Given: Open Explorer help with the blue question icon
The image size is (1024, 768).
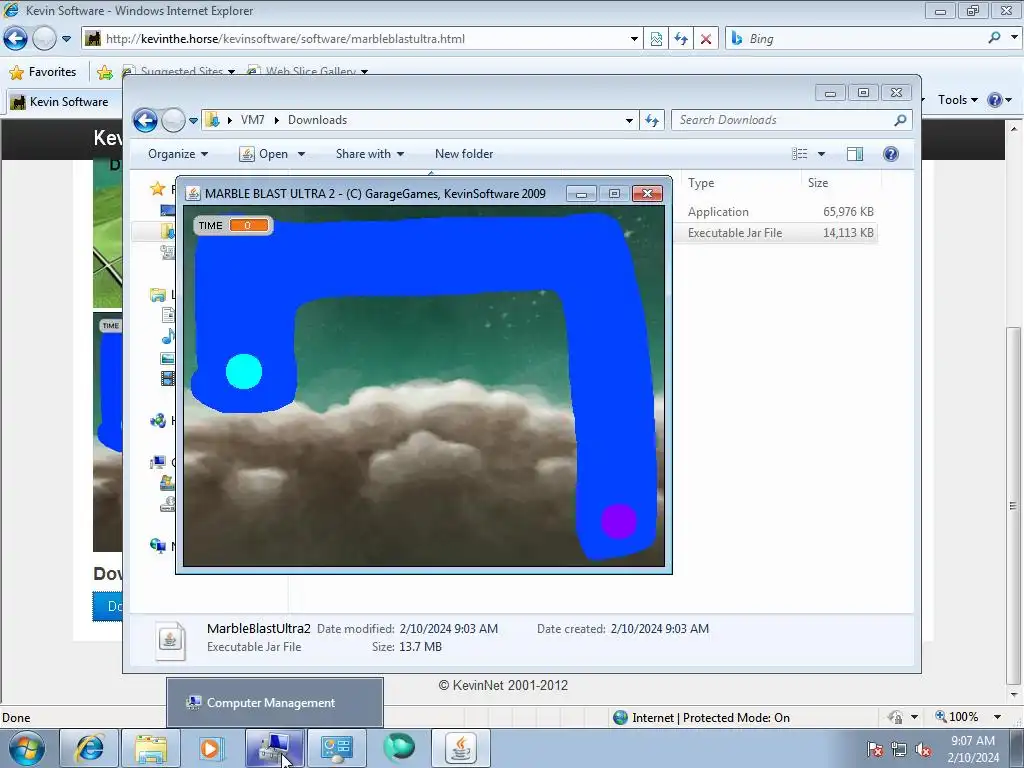Looking at the screenshot, I should [x=890, y=153].
